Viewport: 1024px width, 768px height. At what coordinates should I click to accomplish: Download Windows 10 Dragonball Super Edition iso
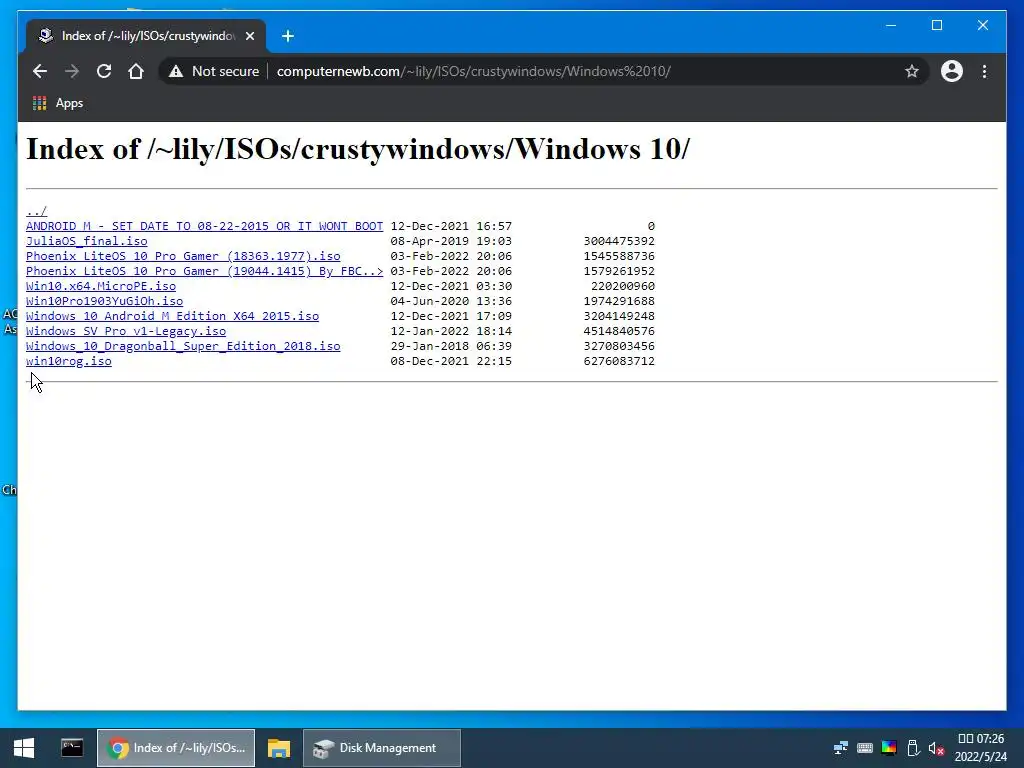(183, 346)
